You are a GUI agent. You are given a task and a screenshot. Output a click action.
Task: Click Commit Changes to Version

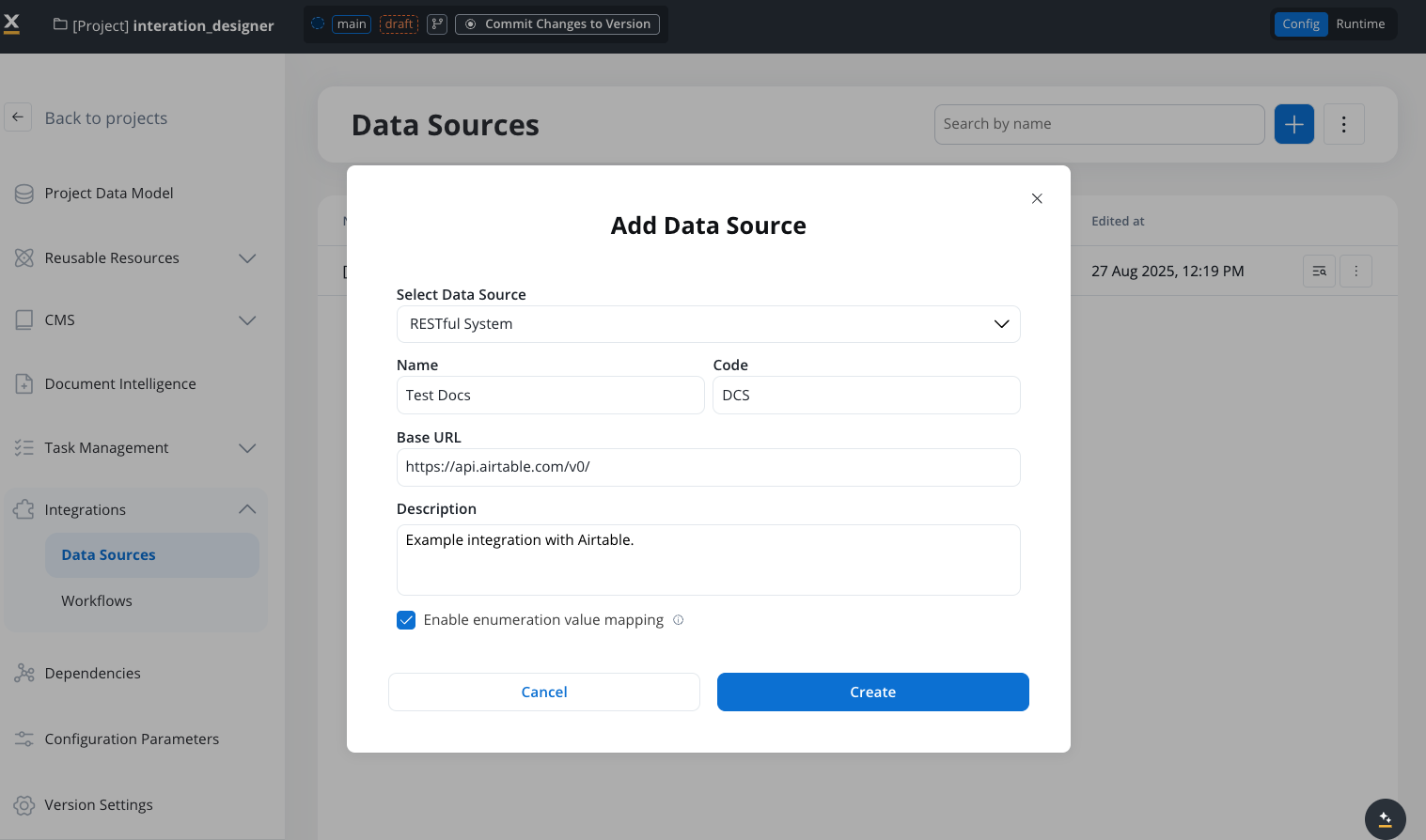(557, 24)
